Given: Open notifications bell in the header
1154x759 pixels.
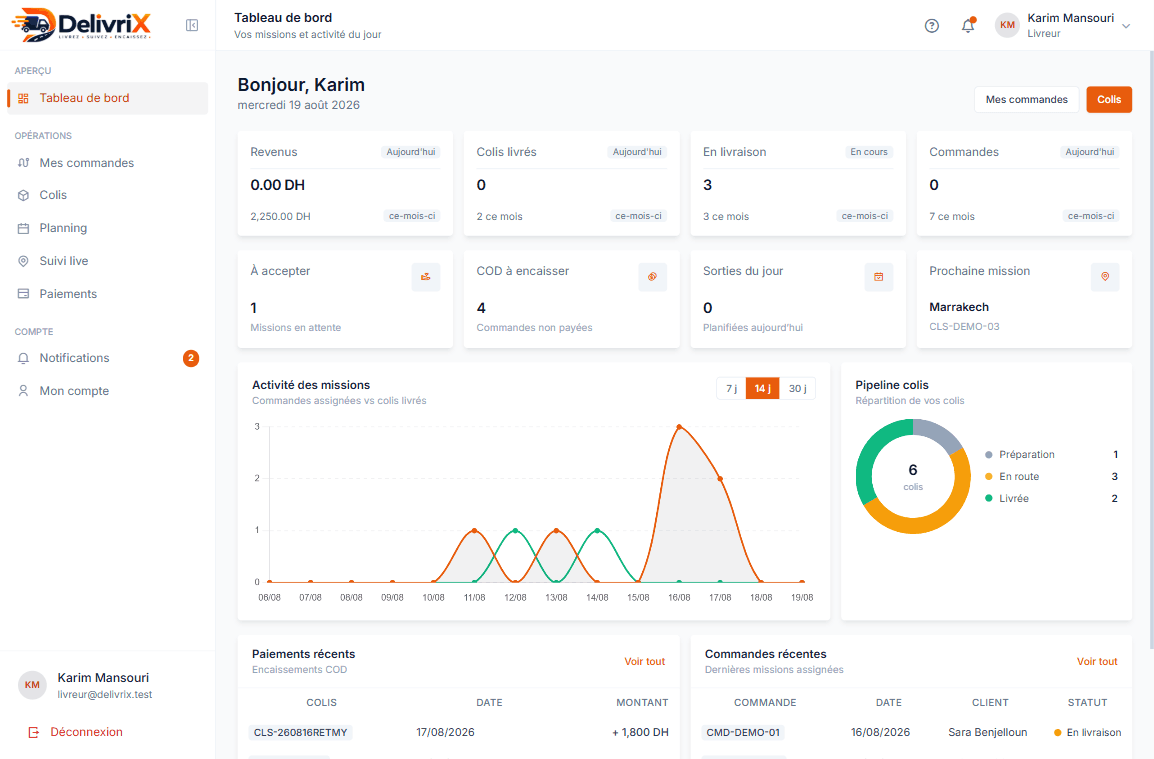Looking at the screenshot, I should tap(968, 26).
